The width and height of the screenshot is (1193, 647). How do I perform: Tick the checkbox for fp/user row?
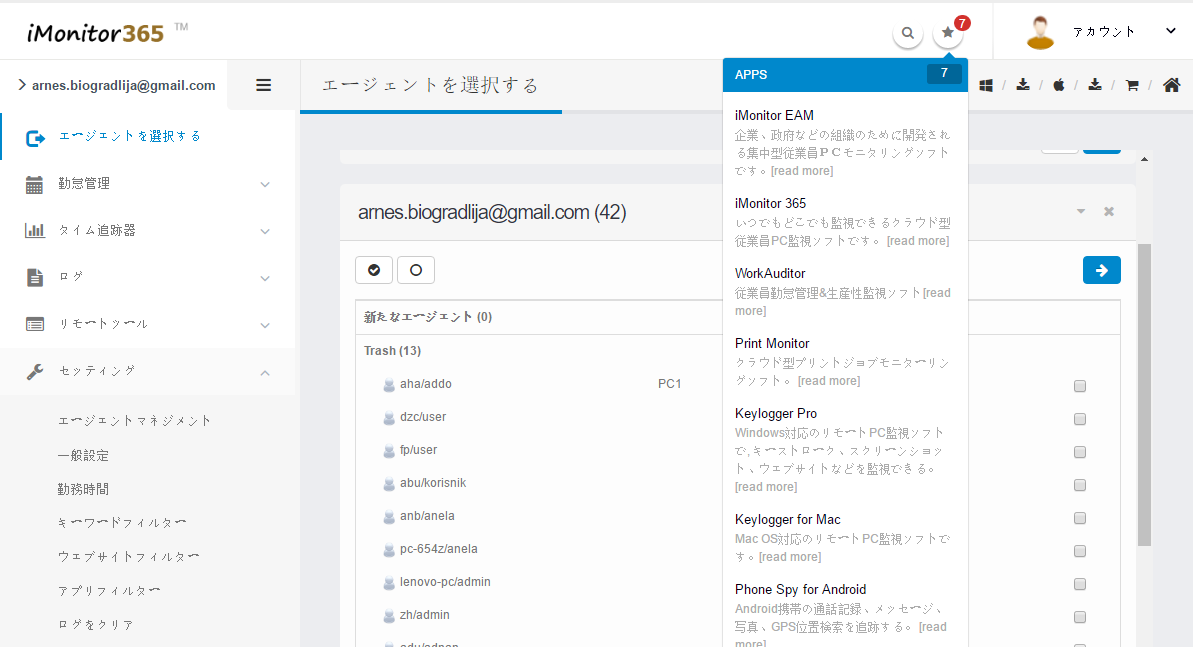[1080, 452]
